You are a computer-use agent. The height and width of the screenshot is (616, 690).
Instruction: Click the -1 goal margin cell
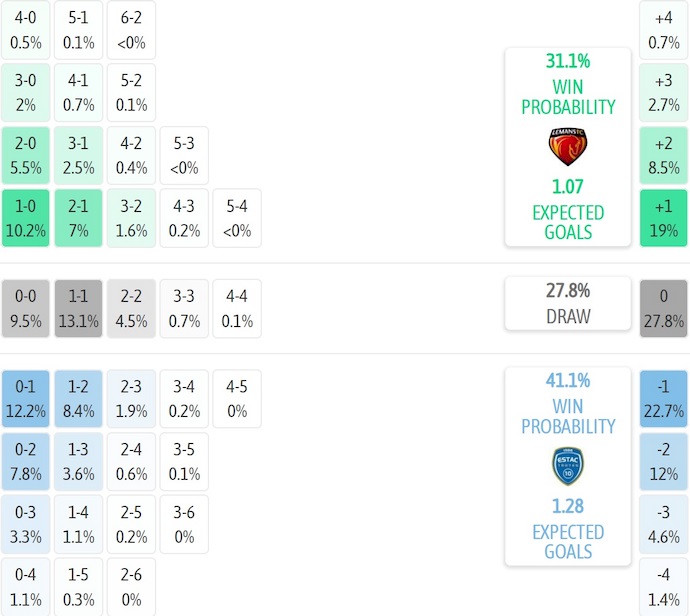[x=664, y=398]
